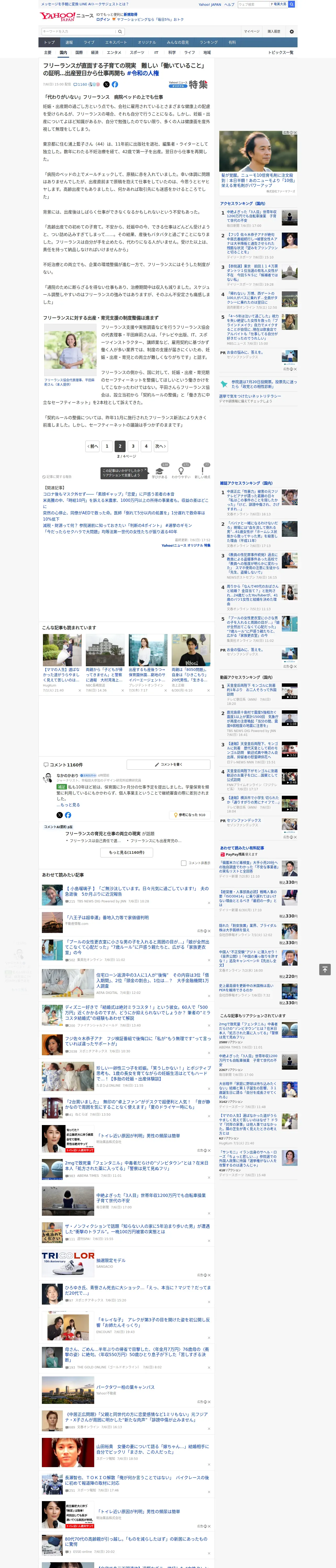Click the 参院選は7月20日投開票 sidebar link
Viewport: 336px width, 1568px height.
click(264, 384)
